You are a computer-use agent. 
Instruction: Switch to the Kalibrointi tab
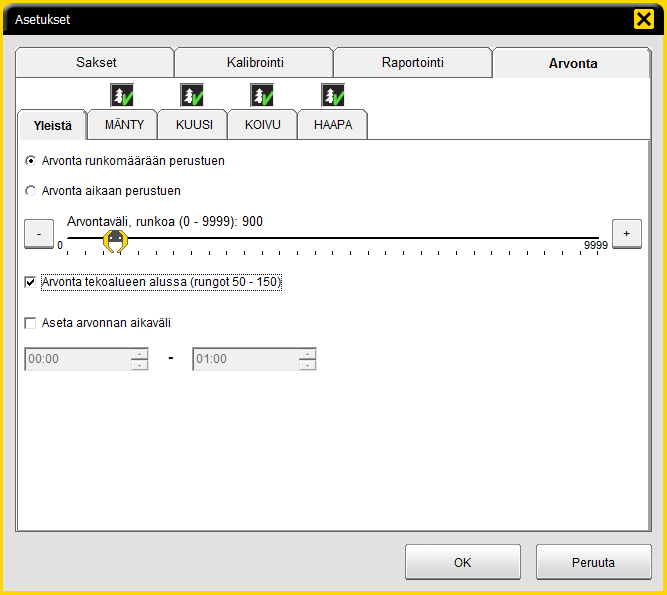255,63
